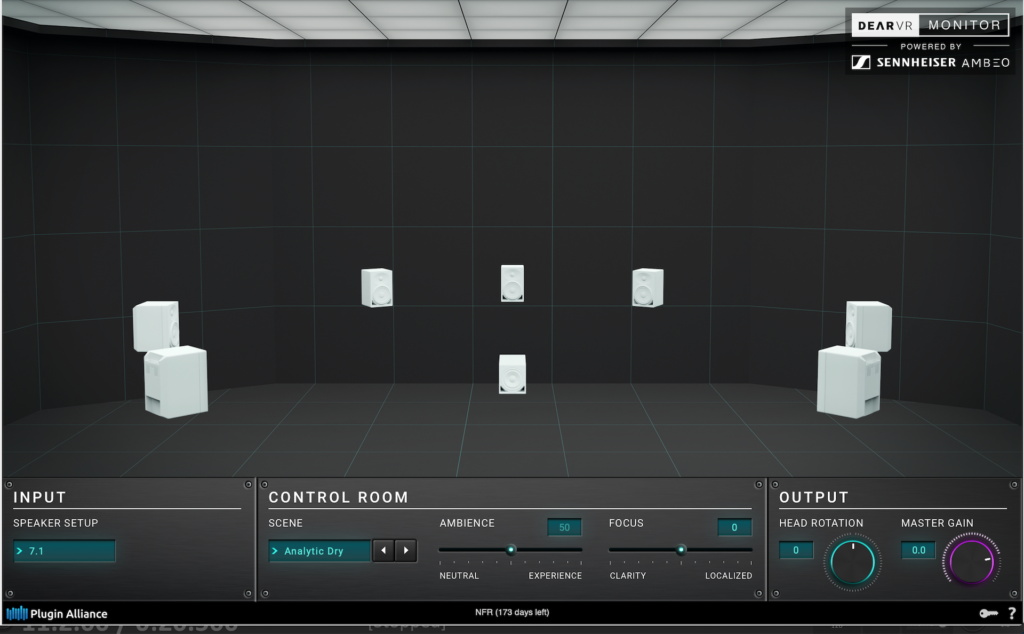The width and height of the screenshot is (1024, 634).
Task: Click the subwoofer speaker below center
Action: coord(512,373)
